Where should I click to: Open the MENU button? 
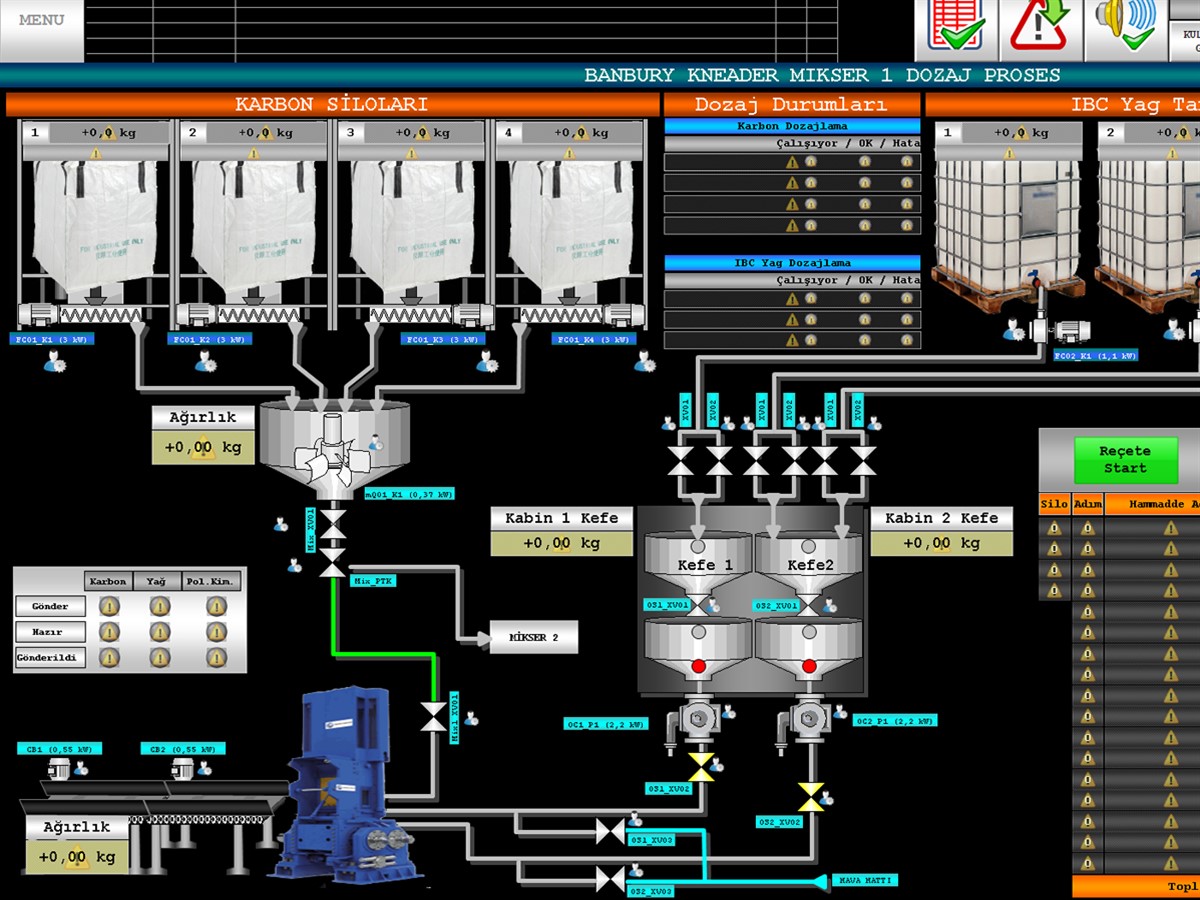pos(41,30)
